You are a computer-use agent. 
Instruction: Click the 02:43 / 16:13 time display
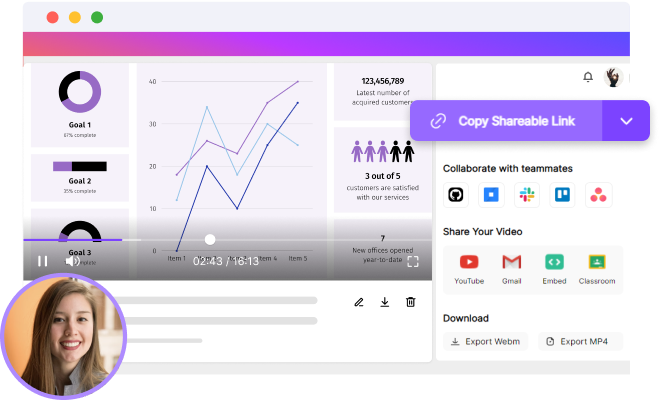click(226, 261)
